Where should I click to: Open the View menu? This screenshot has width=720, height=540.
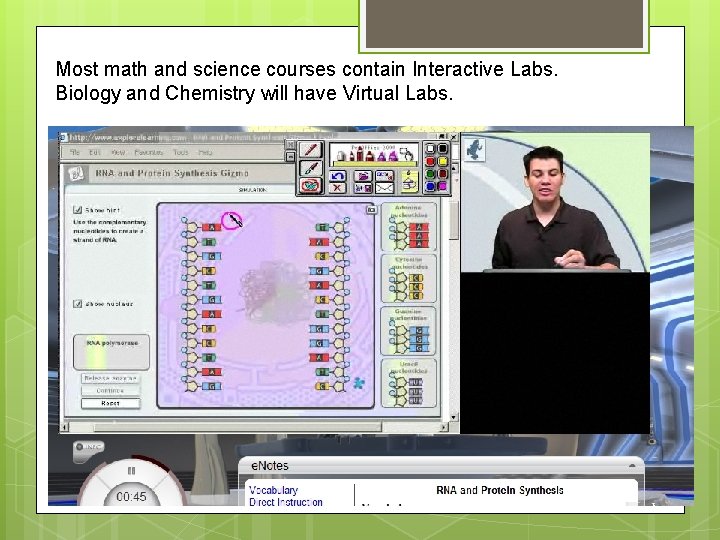(118, 152)
